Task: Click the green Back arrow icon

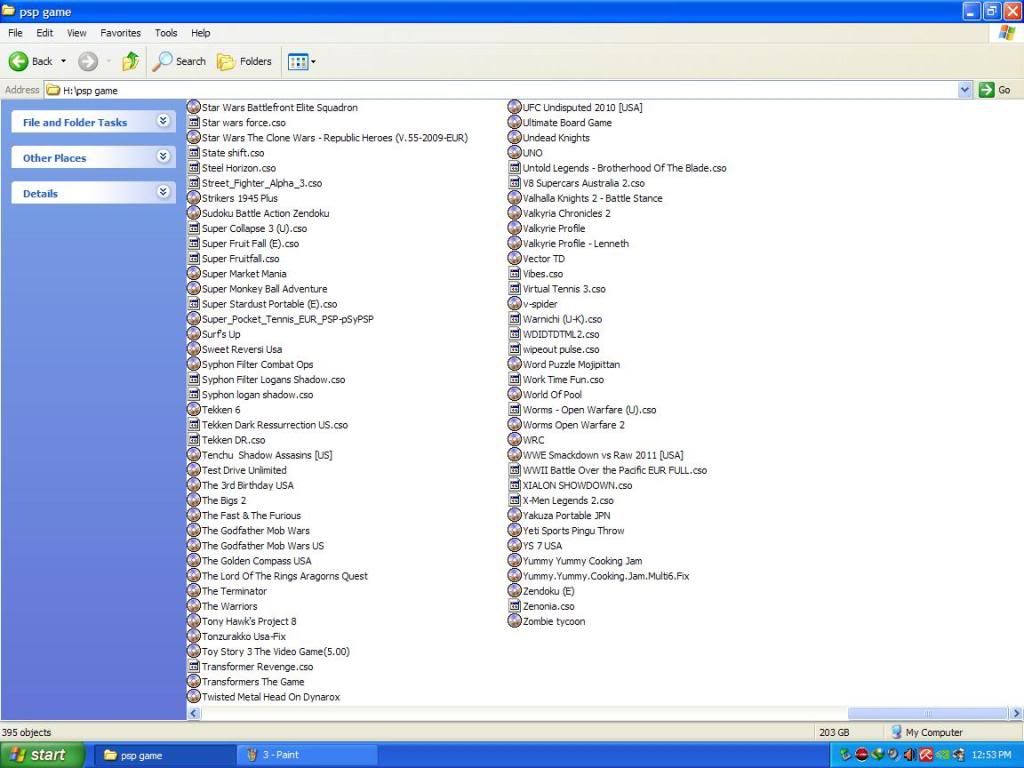Action: pyautogui.click(x=18, y=61)
